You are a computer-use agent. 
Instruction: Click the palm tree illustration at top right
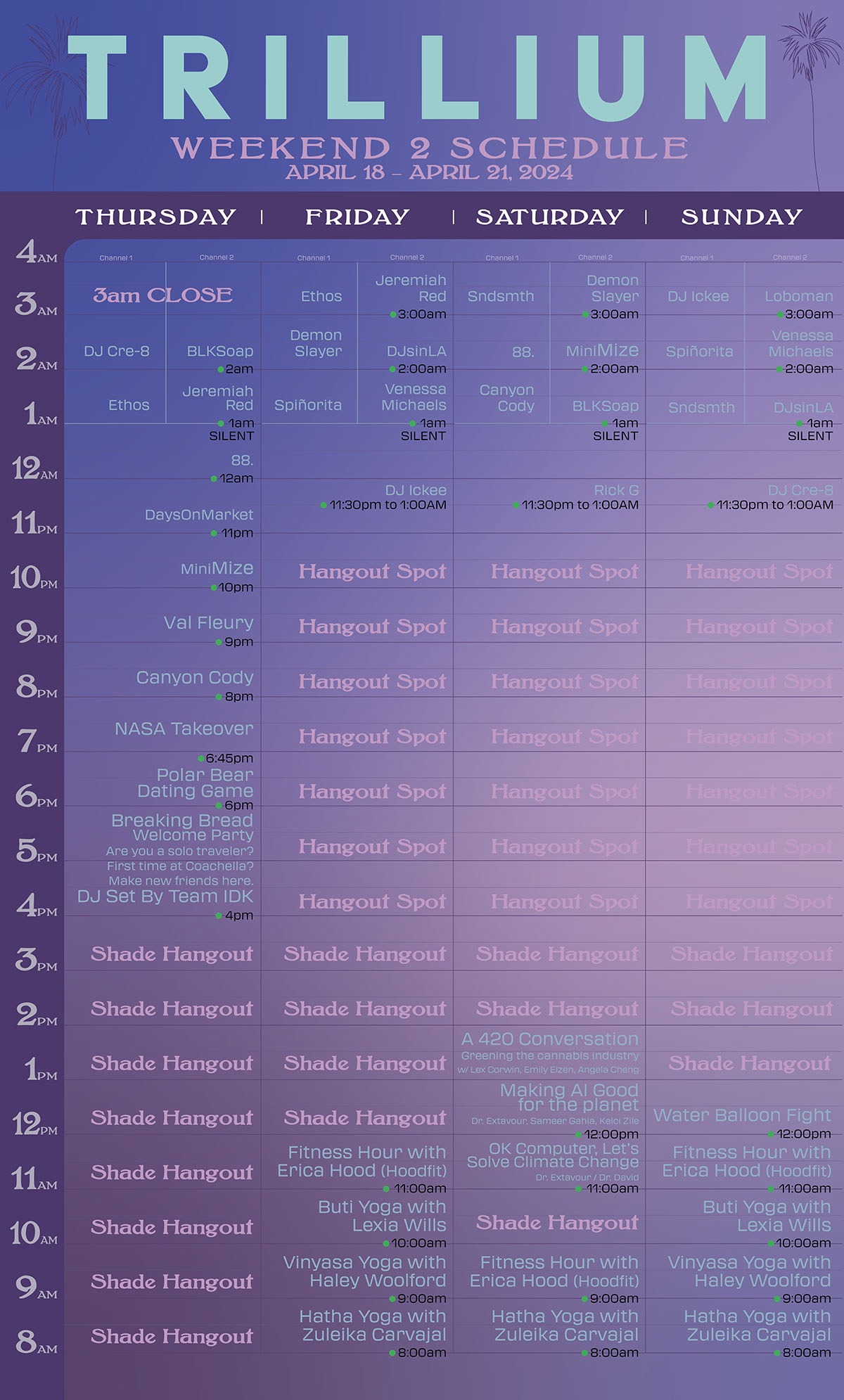coord(809,77)
